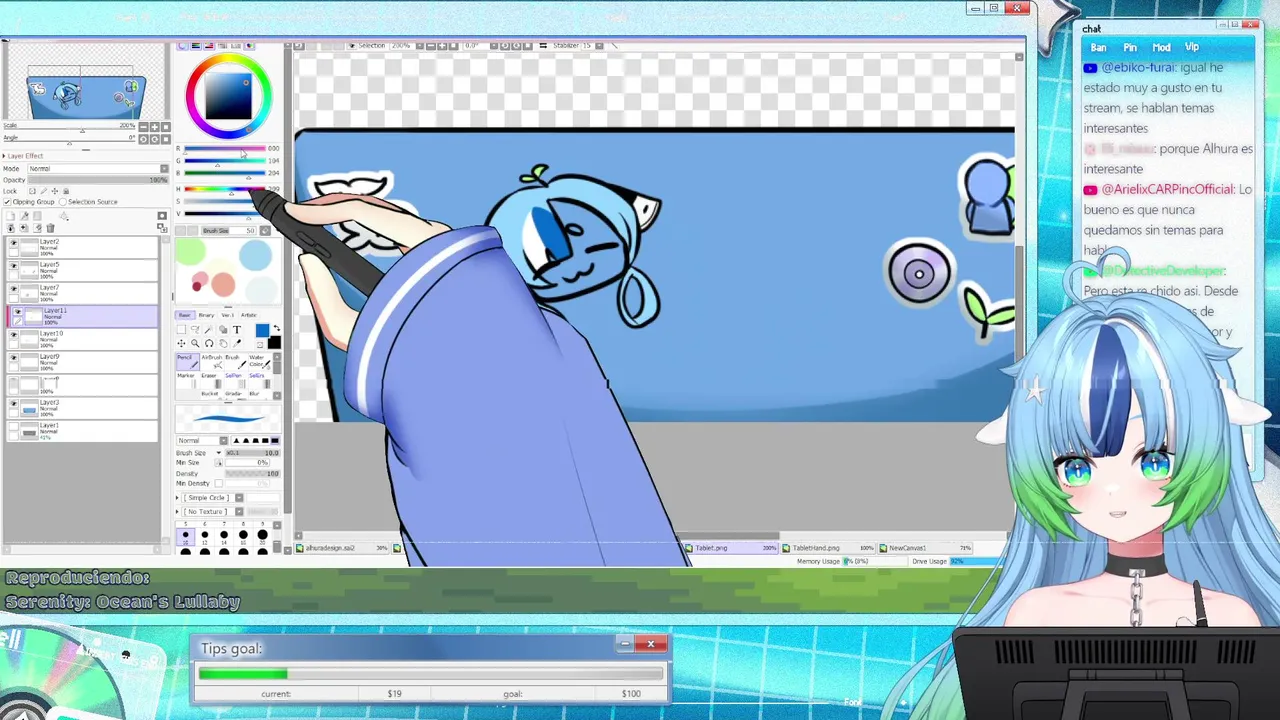Select the Pencil brush tool
This screenshot has width=1280, height=720.
coord(187,361)
